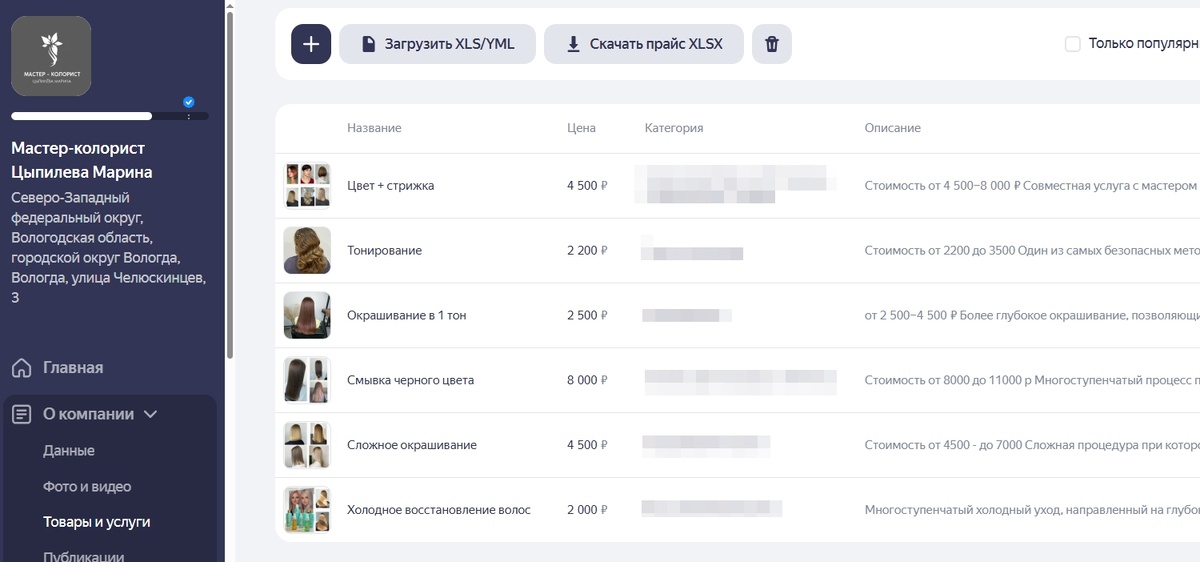Open the Цвет + стрижка thumbnail

coord(307,186)
